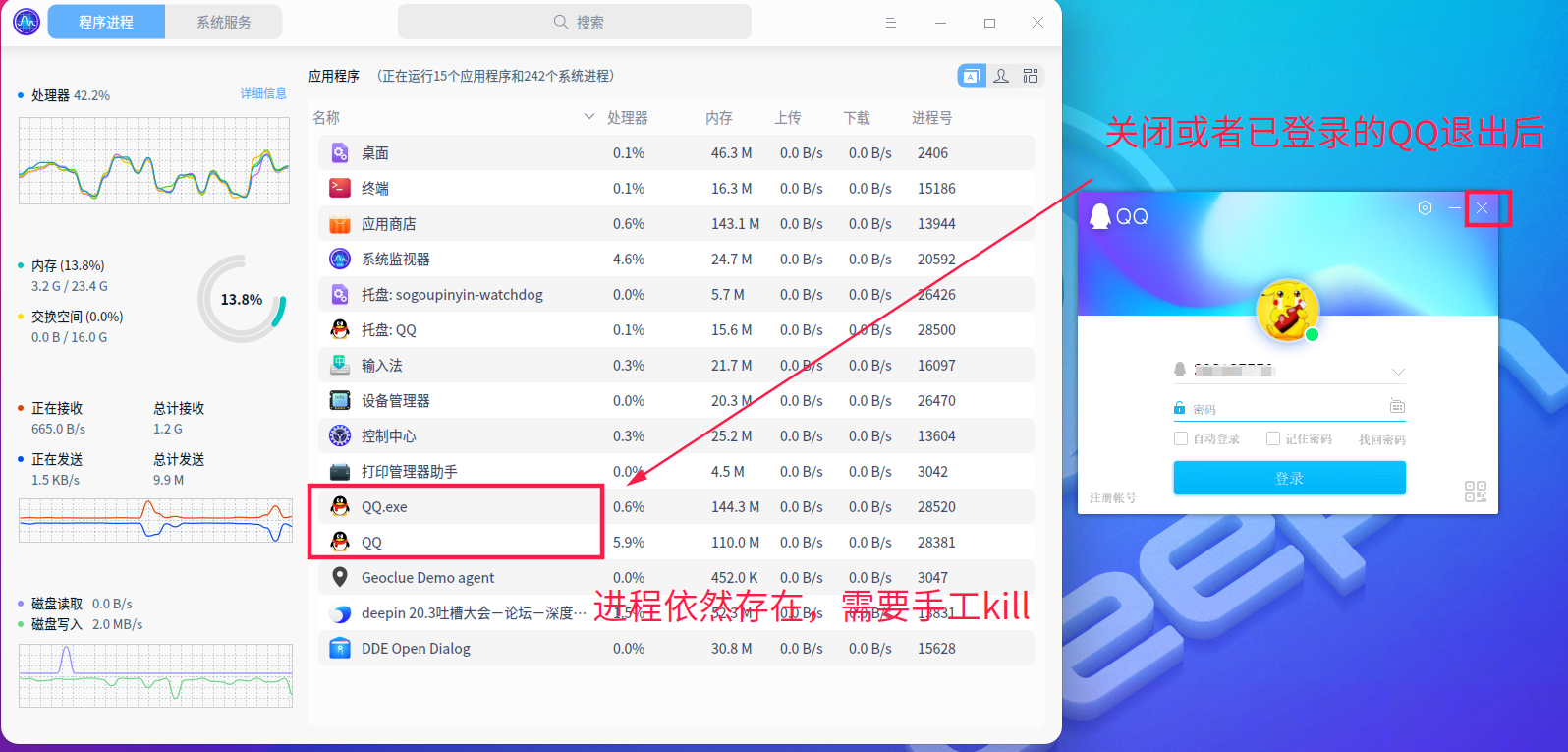1568x752 pixels.
Task: Open the soft keyboard in QQ password field
Action: point(1397,407)
